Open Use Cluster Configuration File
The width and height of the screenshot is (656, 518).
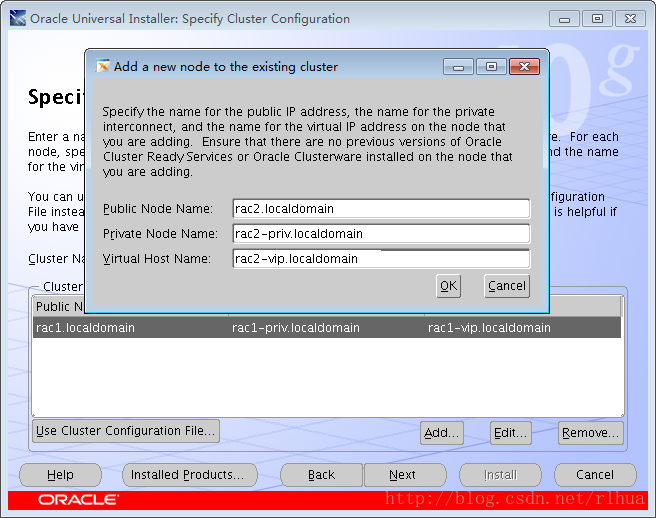(x=126, y=431)
